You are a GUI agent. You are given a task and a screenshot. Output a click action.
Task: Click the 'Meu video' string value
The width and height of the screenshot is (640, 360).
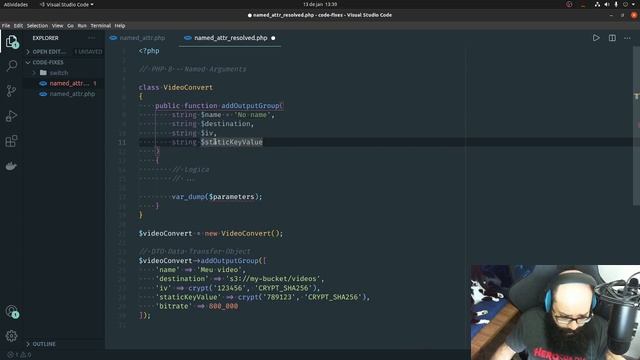tap(219, 270)
